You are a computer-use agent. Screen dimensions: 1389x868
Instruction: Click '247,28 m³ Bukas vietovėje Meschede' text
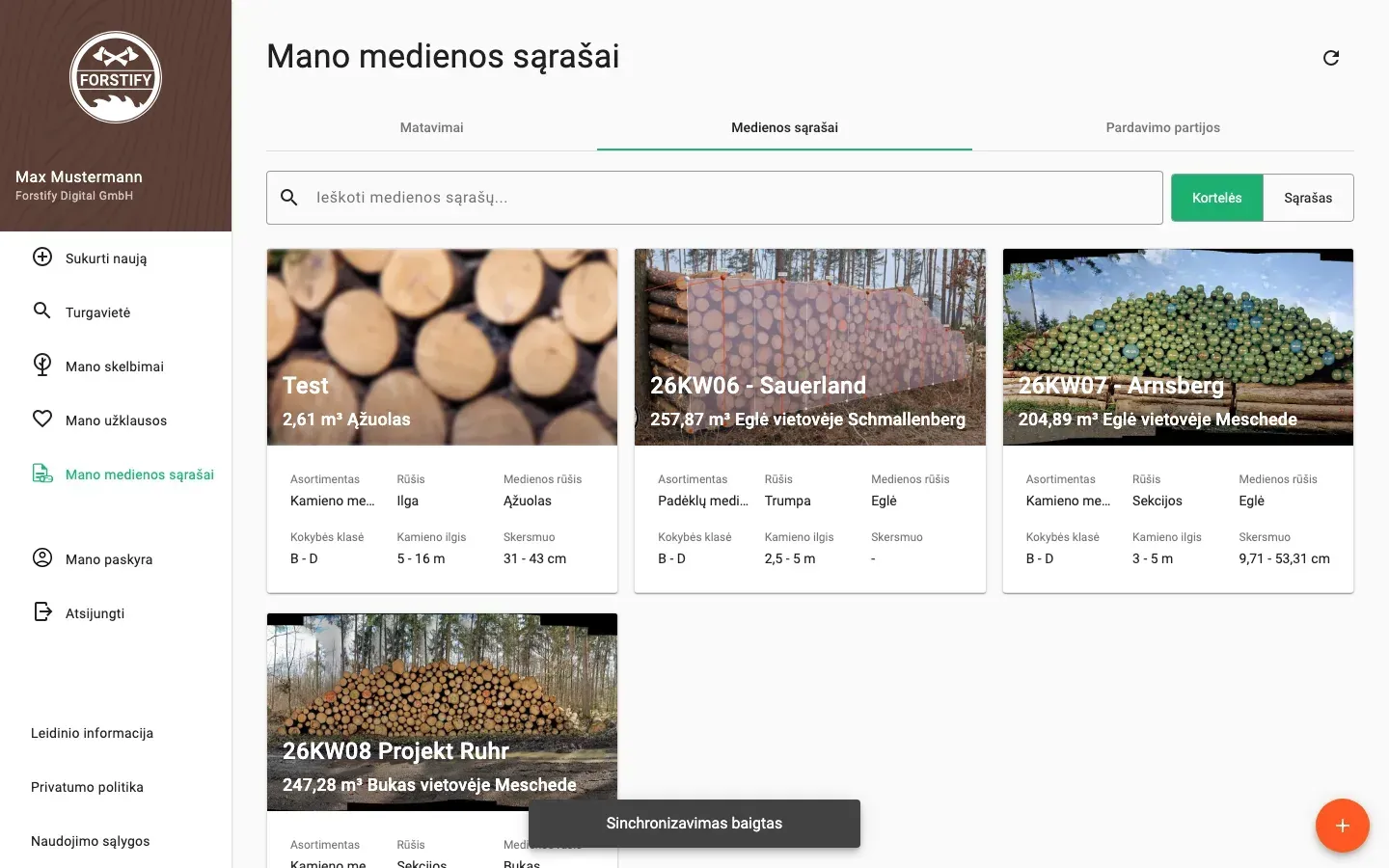pos(429,785)
